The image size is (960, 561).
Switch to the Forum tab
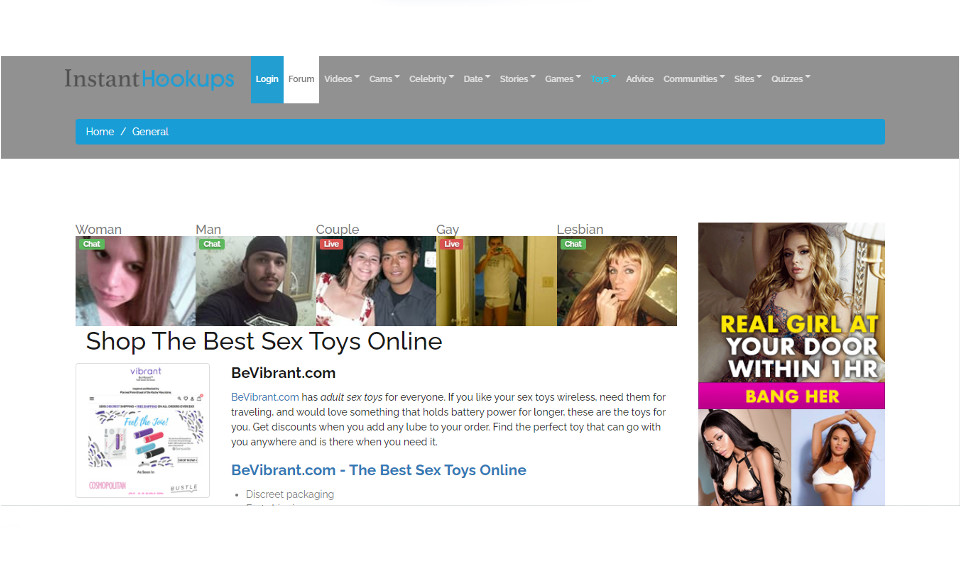click(301, 79)
